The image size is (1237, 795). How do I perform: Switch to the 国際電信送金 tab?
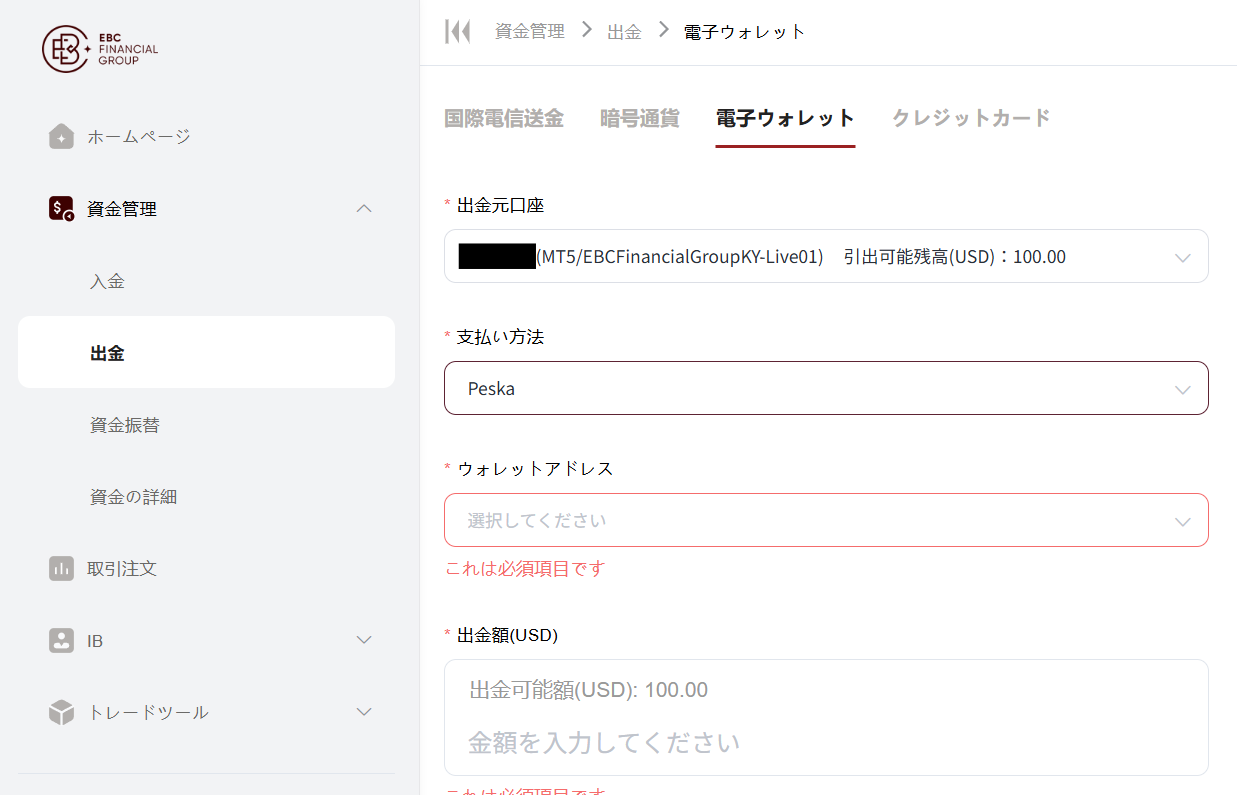(x=504, y=118)
